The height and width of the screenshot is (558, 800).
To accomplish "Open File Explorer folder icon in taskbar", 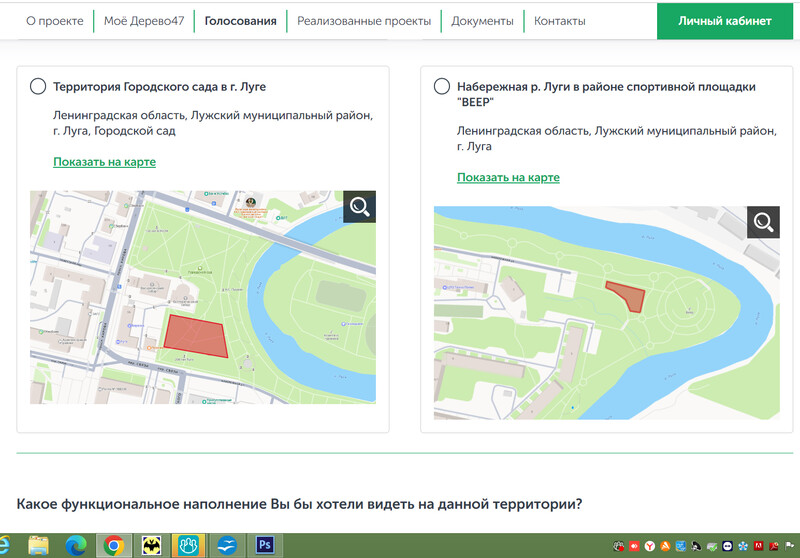I will click(x=39, y=545).
